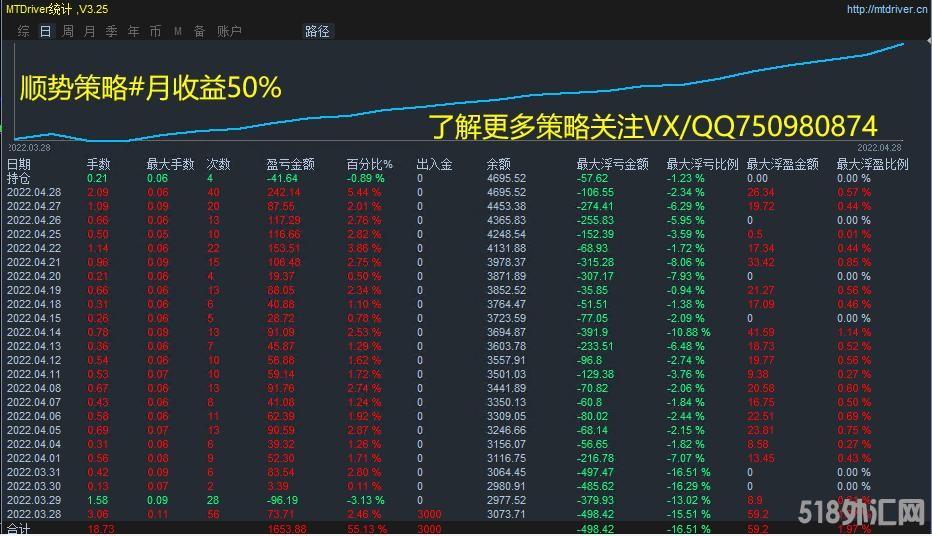Click the 1.14 % floating profit ratio
Image resolution: width=932 pixels, height=536 pixels.
point(854,332)
